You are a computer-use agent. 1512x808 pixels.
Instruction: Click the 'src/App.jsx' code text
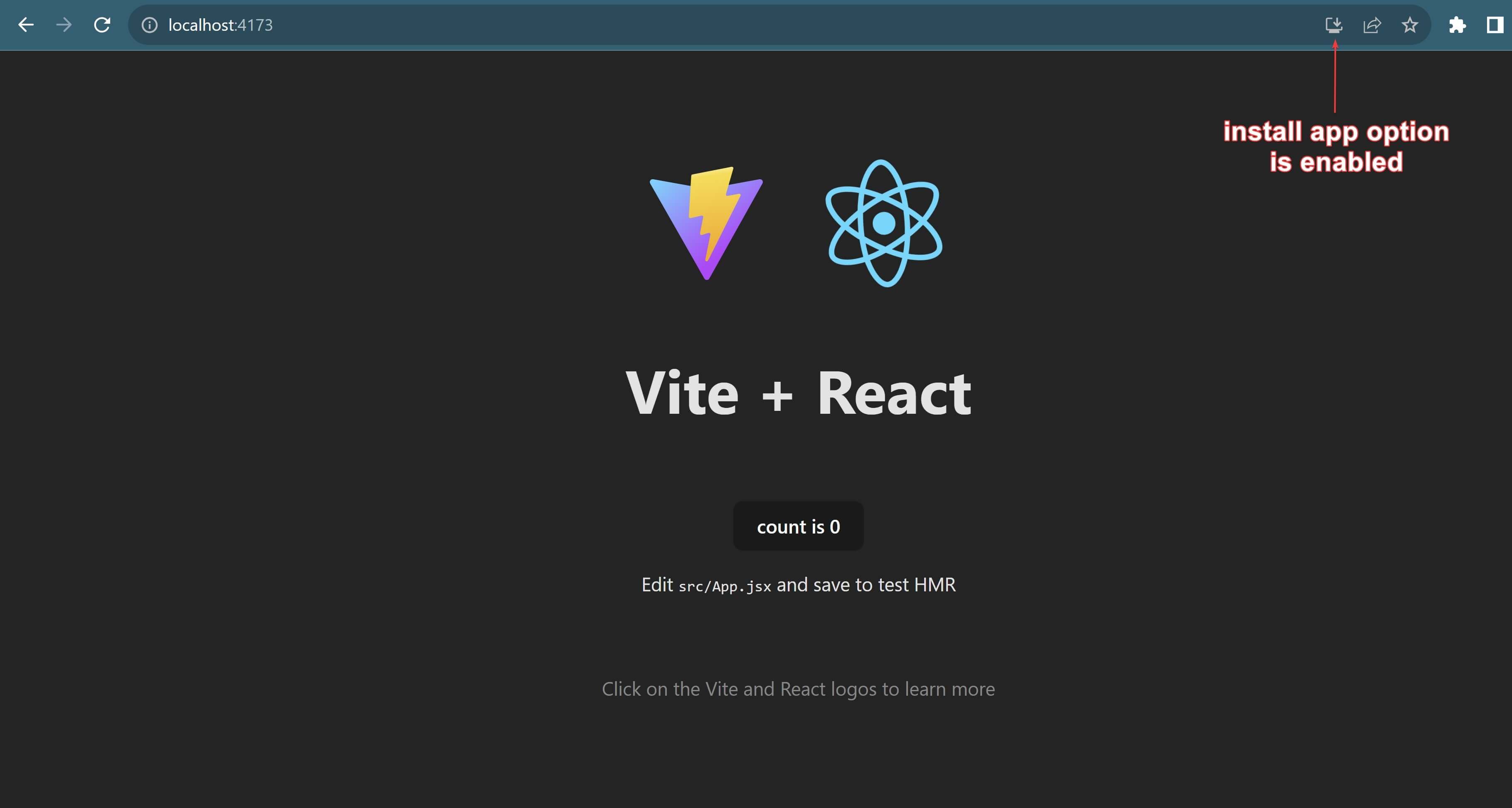725,586
